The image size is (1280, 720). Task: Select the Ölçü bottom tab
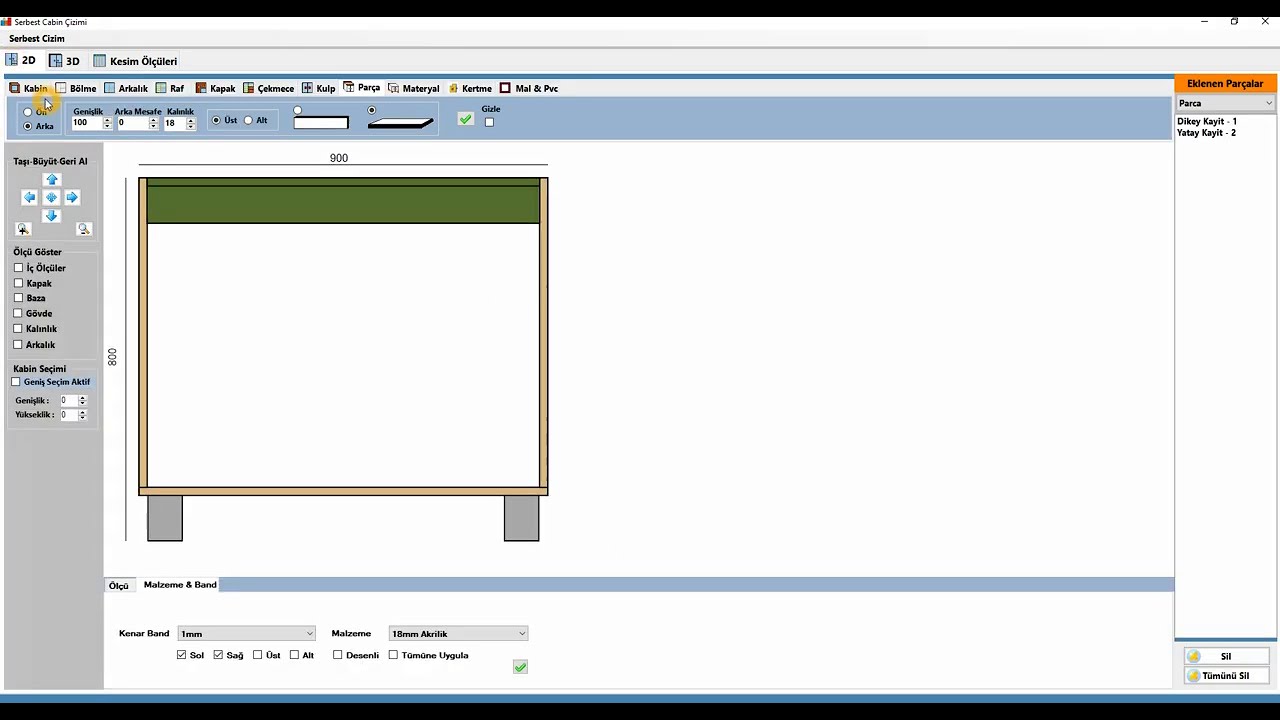coord(119,585)
